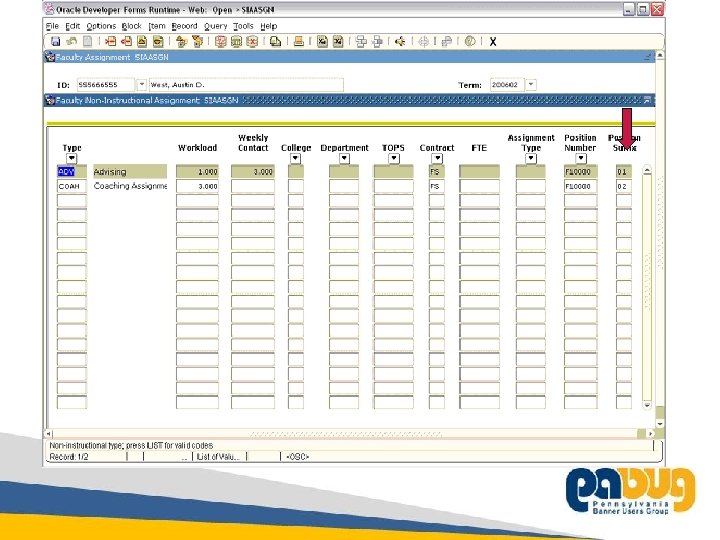Click the Select page icon
This screenshot has height=540, width=720.
[x=87, y=41]
